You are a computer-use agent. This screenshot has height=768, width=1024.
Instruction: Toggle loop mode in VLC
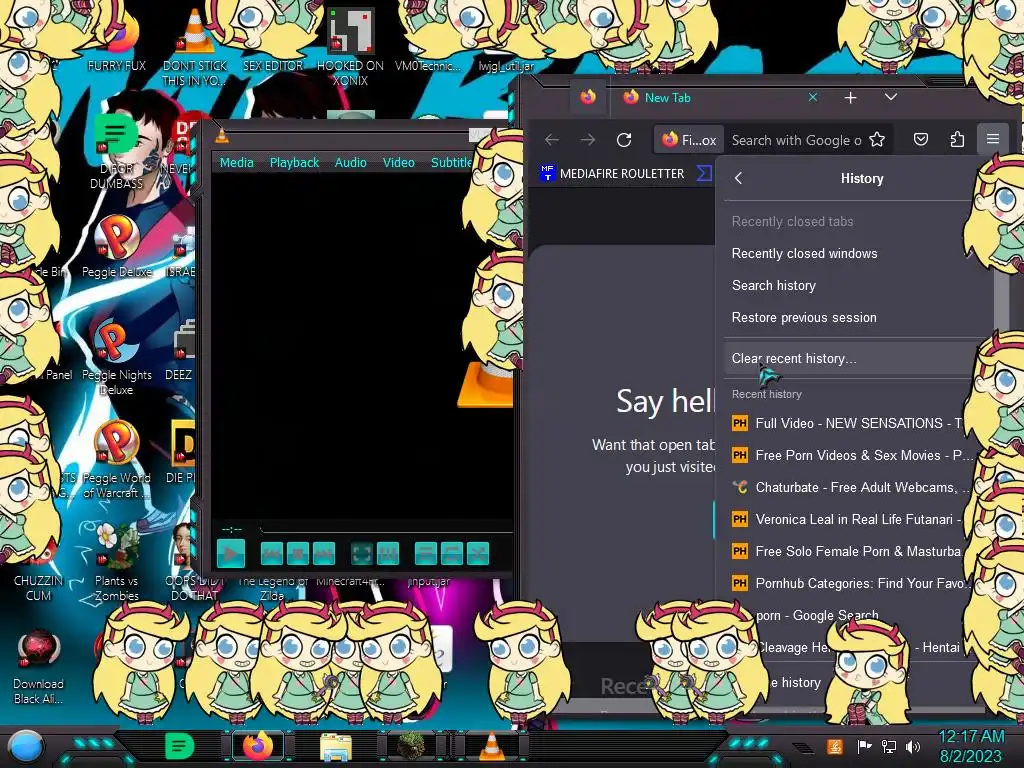[x=452, y=554]
